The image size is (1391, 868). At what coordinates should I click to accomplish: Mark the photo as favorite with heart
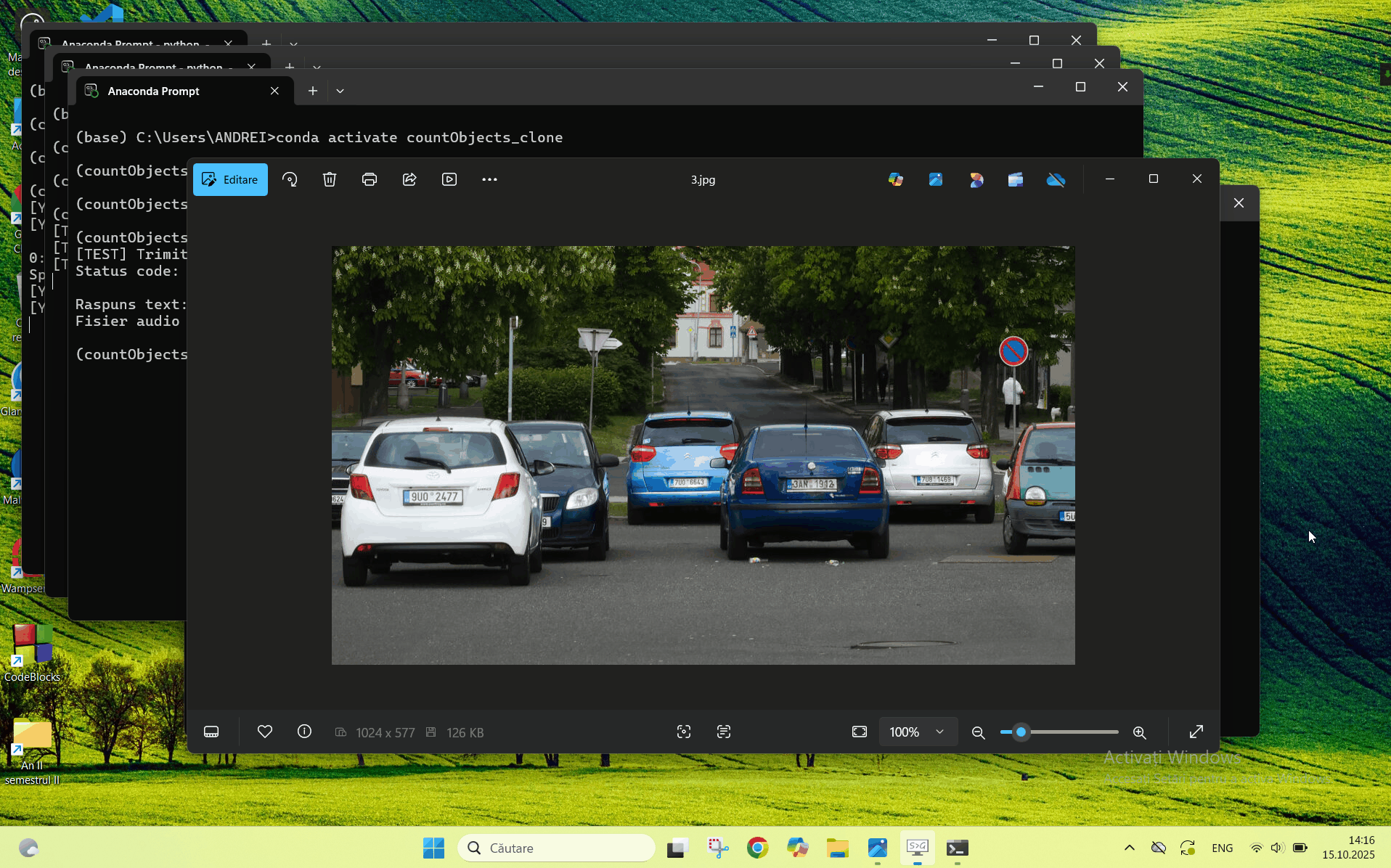pos(265,732)
